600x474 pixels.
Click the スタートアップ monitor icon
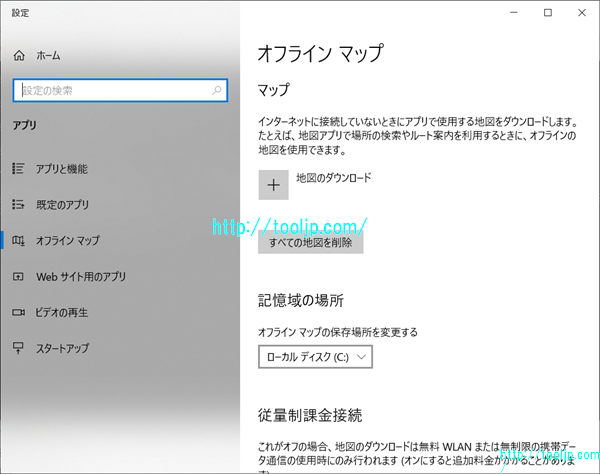18,348
